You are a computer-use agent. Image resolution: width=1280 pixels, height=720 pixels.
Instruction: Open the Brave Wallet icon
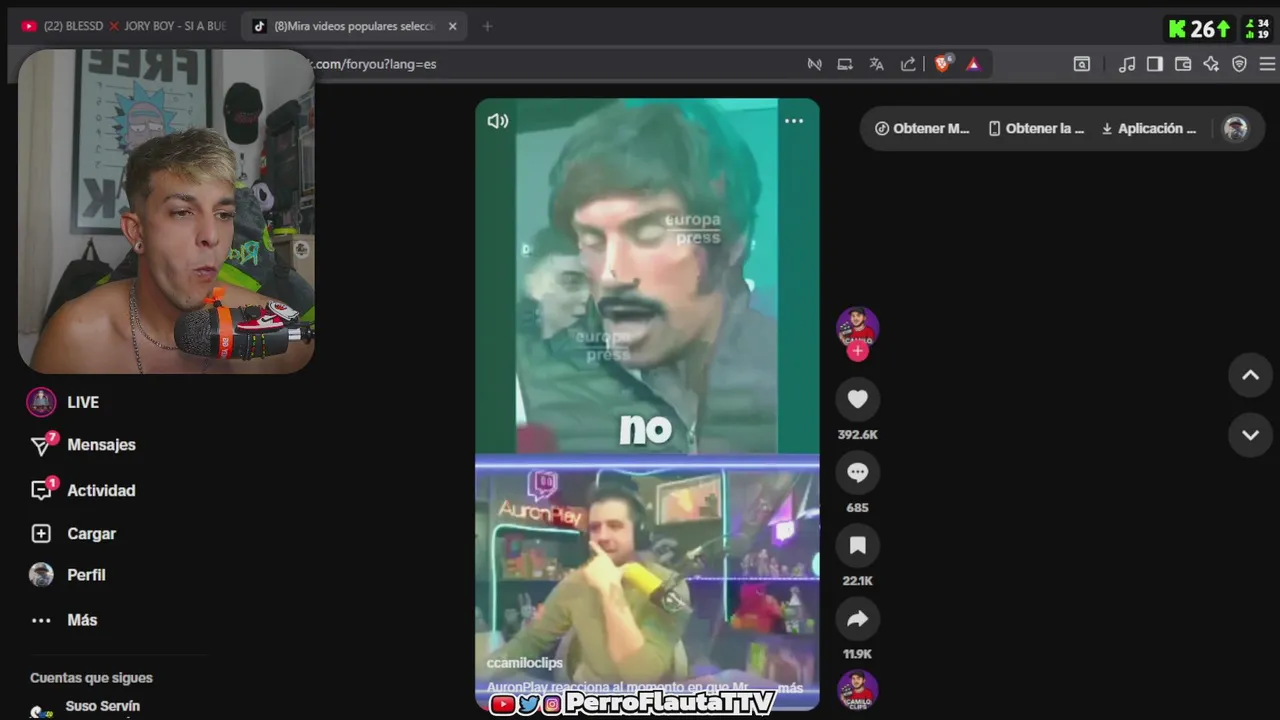(x=1183, y=64)
